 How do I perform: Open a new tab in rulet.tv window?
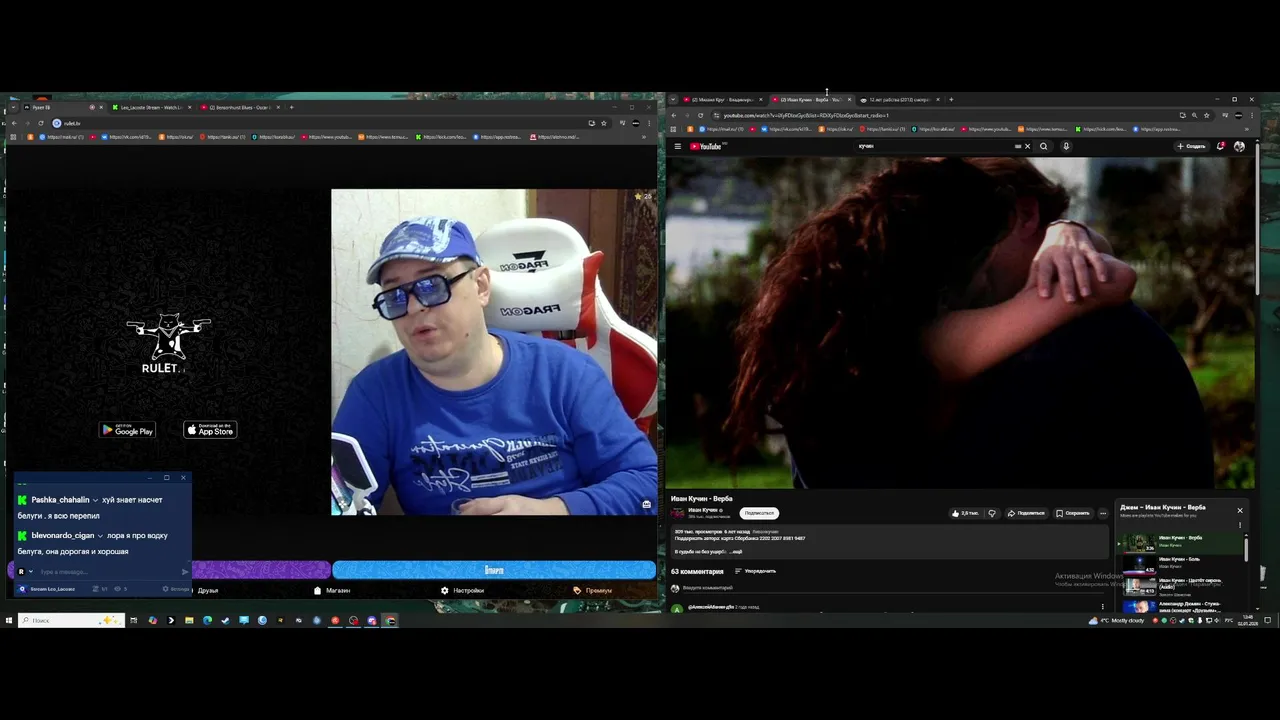tap(291, 107)
